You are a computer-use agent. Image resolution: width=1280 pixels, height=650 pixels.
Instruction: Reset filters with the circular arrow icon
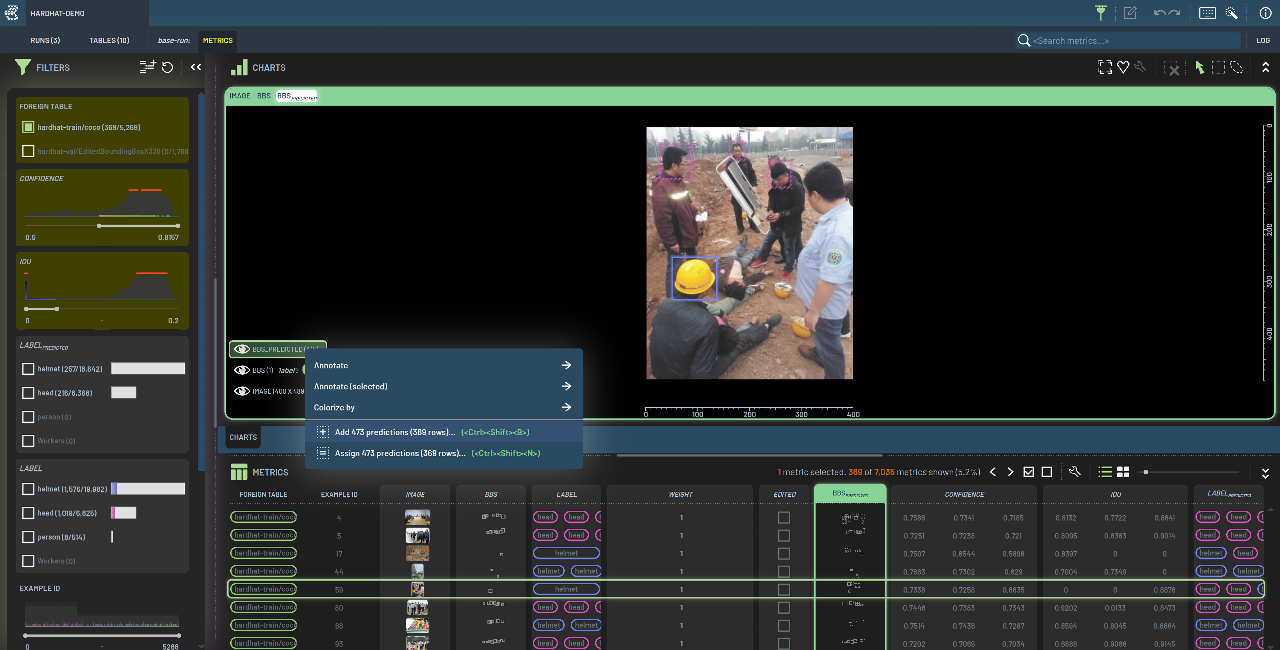tap(168, 67)
